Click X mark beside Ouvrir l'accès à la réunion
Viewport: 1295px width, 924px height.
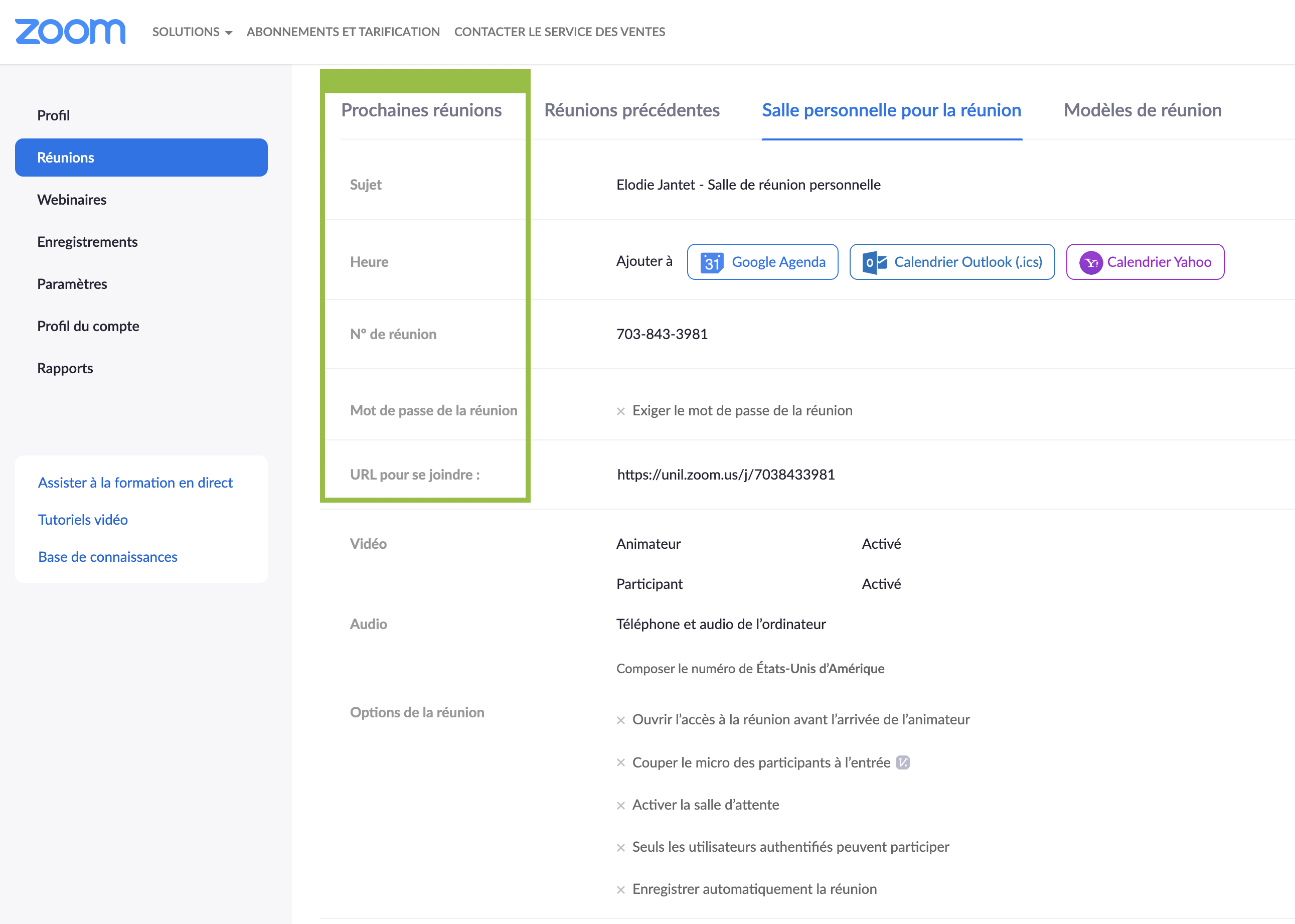pos(620,720)
